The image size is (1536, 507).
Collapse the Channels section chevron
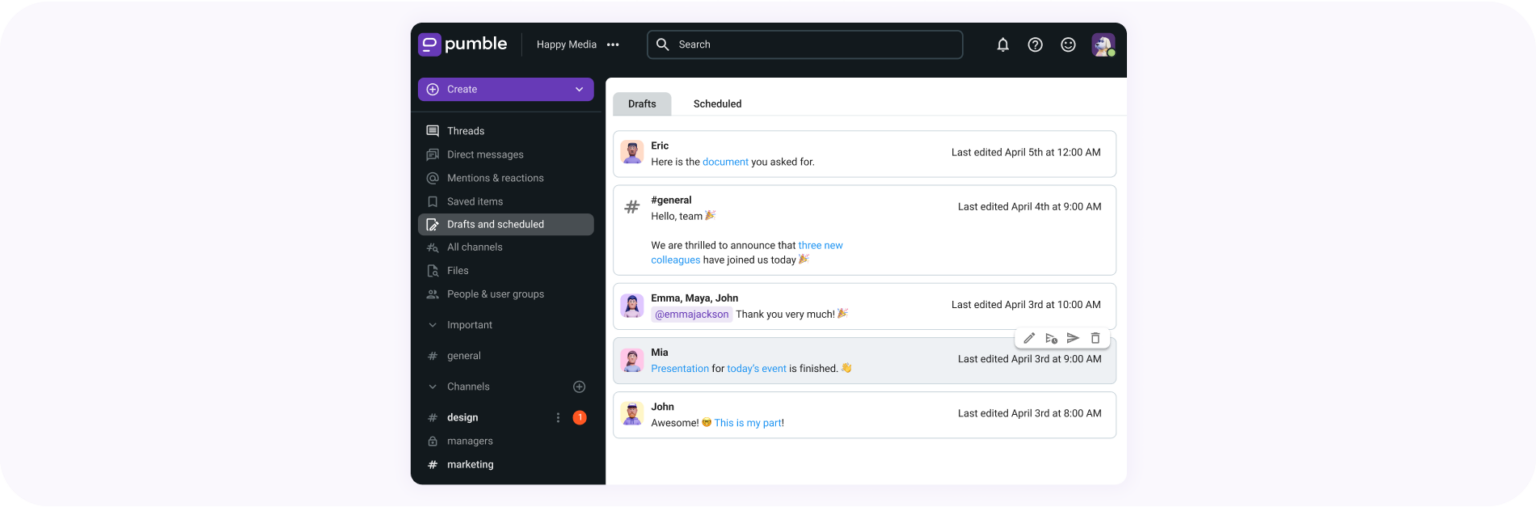(433, 387)
